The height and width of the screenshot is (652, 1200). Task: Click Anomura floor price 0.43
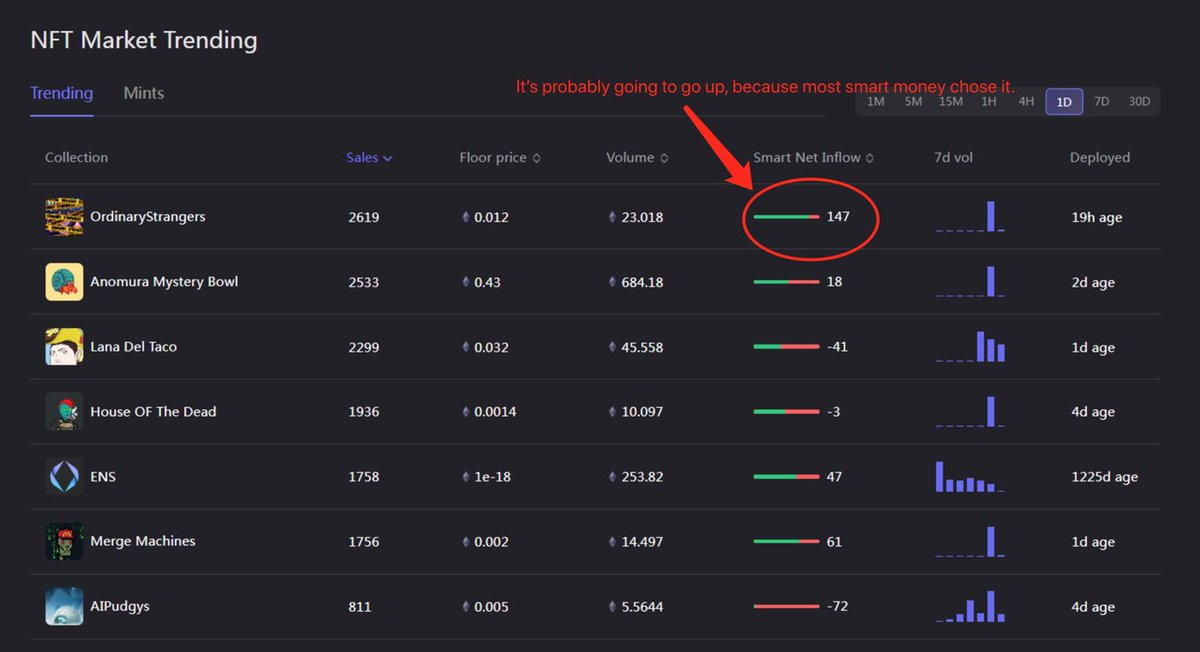coord(487,282)
